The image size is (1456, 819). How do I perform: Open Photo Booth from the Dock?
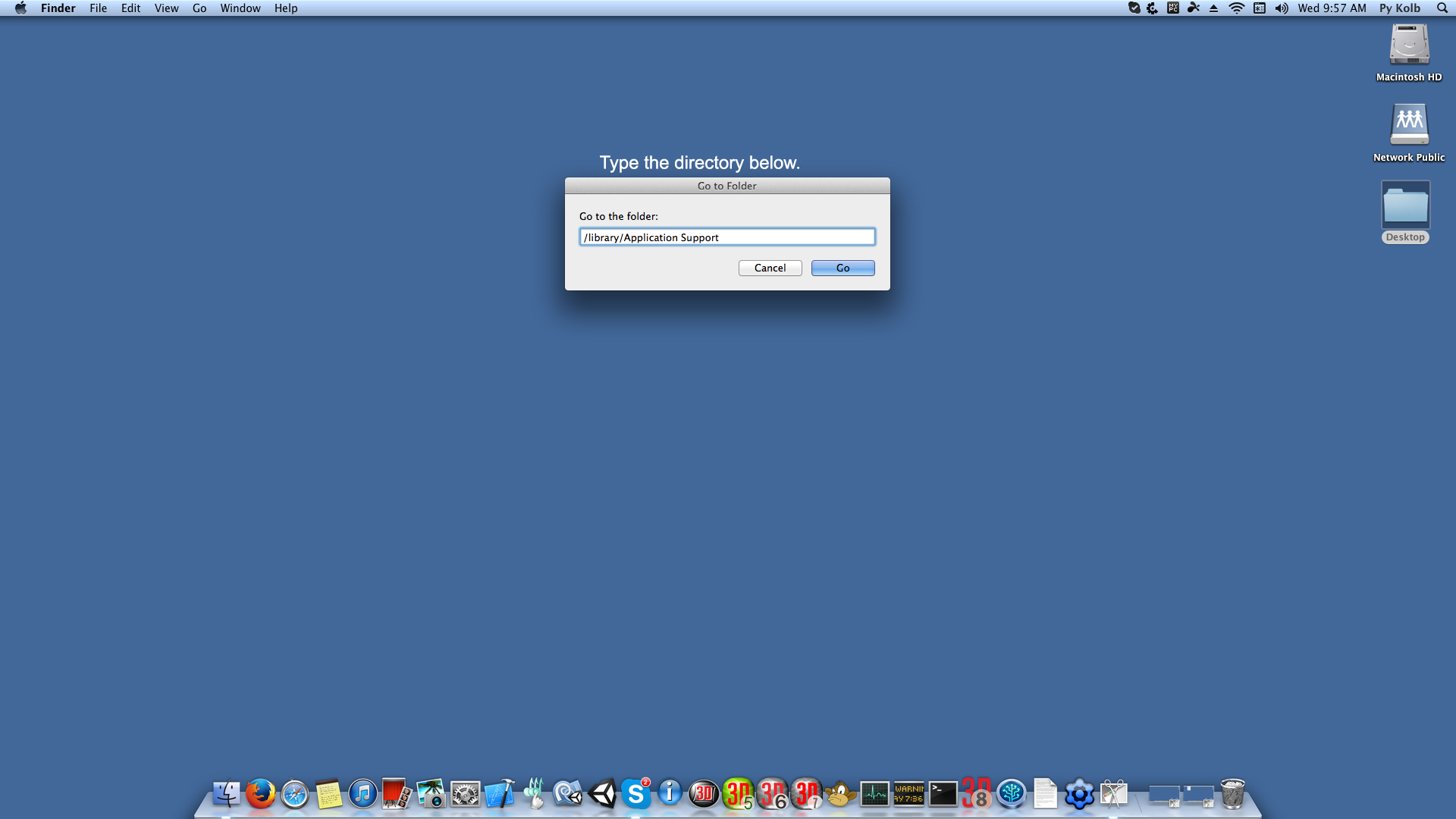(x=397, y=795)
